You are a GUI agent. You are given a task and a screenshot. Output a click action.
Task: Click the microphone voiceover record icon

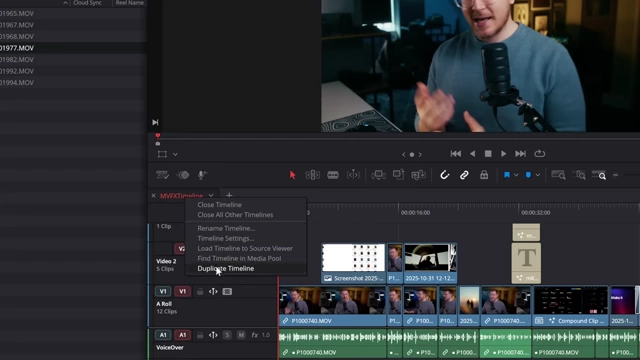pyautogui.click(x=202, y=175)
